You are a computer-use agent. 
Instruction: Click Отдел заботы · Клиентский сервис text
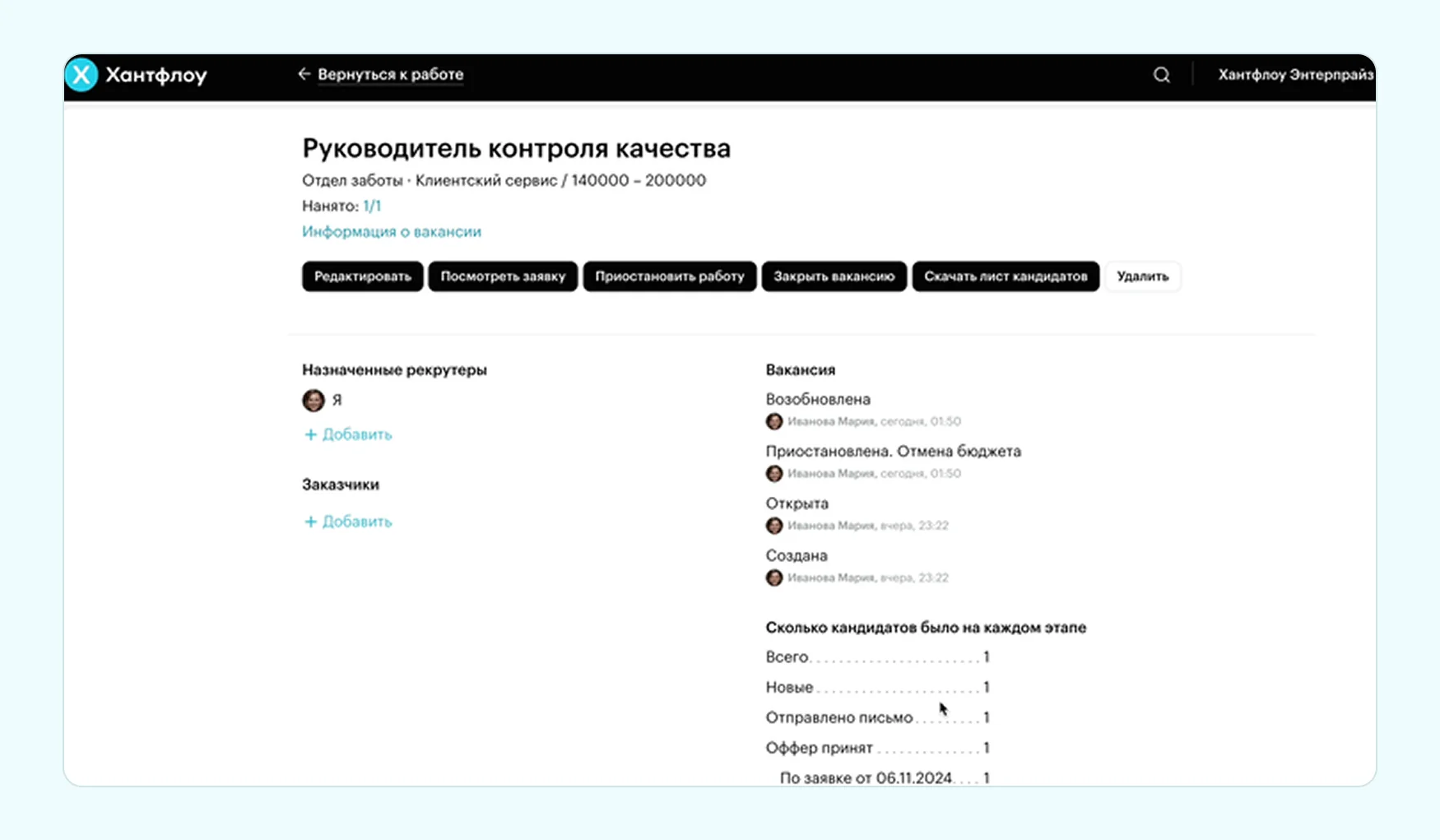(430, 180)
